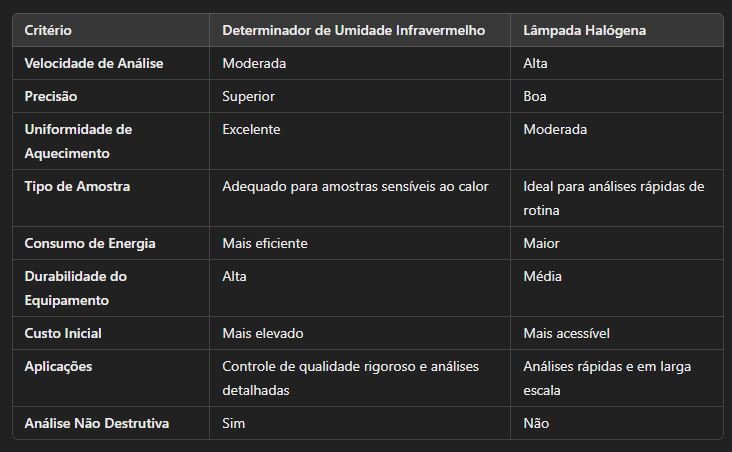
Task: Select the Sim value in last row
Action: 233,424
